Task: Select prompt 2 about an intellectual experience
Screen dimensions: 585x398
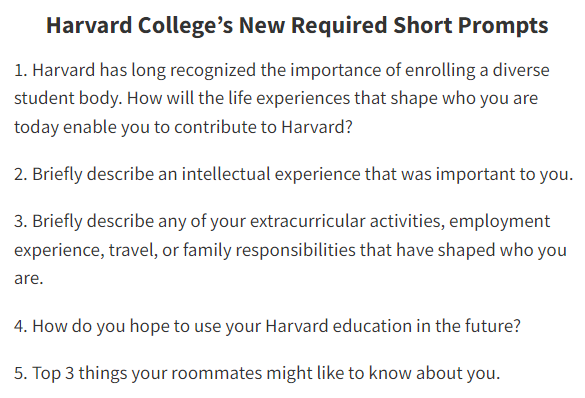Action: click(293, 174)
